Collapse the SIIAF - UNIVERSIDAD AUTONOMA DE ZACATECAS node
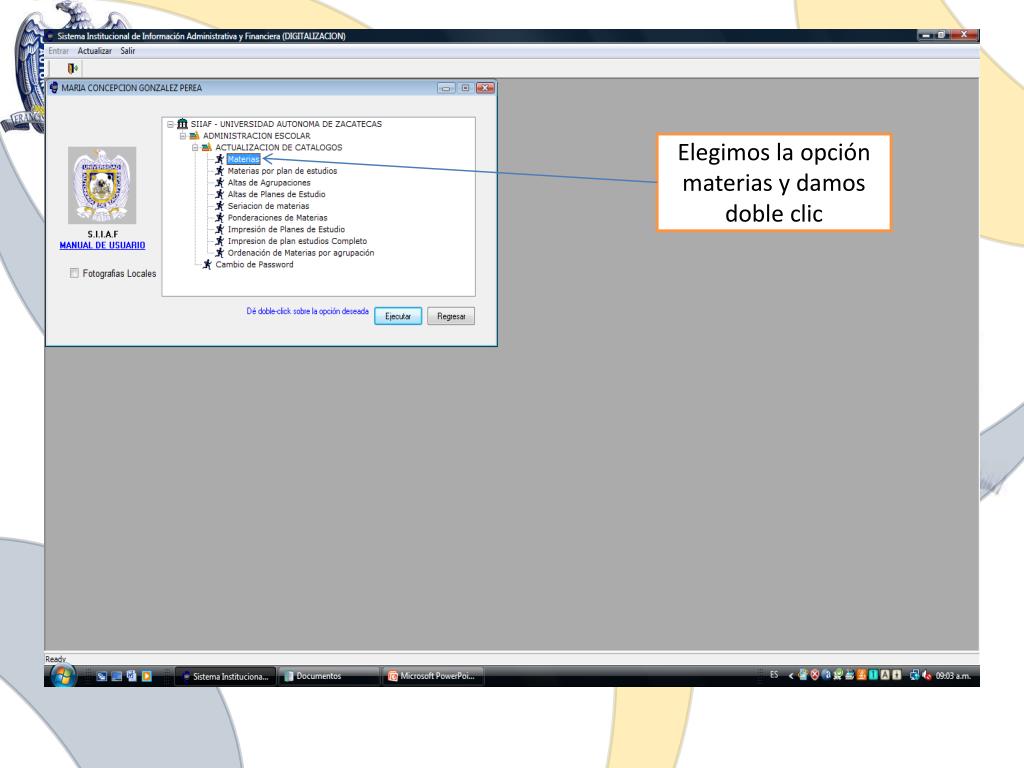 (x=170, y=124)
